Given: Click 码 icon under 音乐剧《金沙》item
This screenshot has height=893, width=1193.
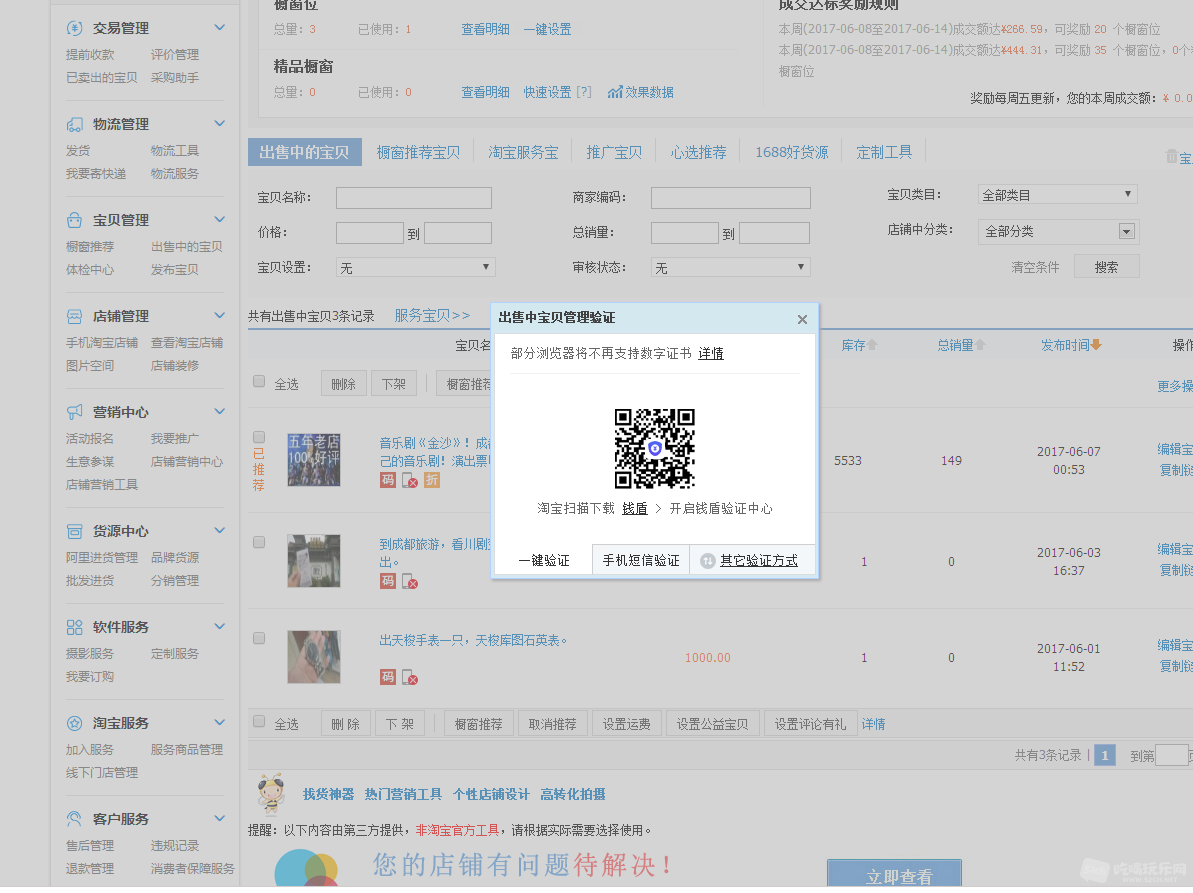Looking at the screenshot, I should [x=388, y=480].
